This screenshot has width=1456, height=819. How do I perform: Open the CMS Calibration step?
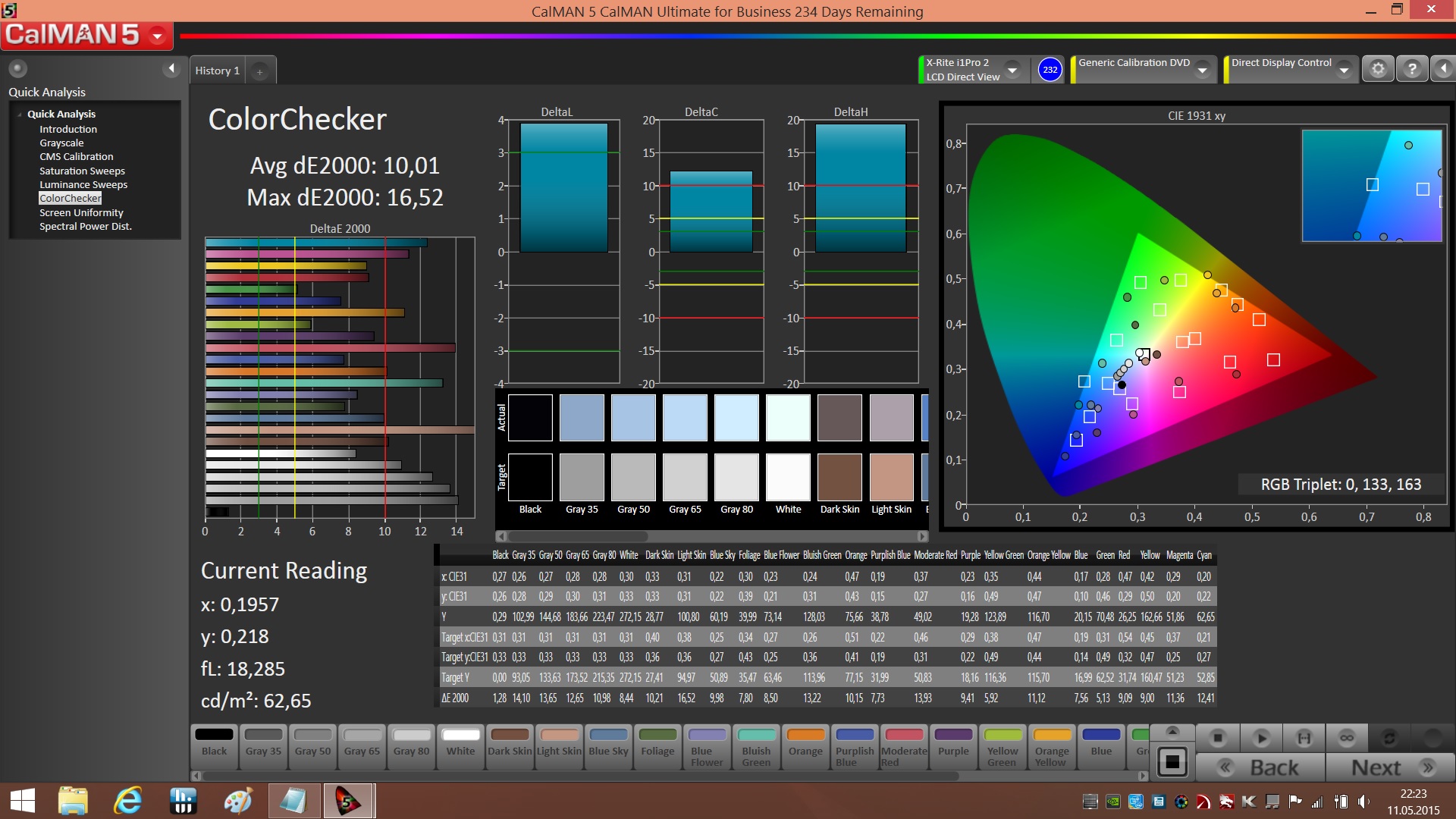77,156
